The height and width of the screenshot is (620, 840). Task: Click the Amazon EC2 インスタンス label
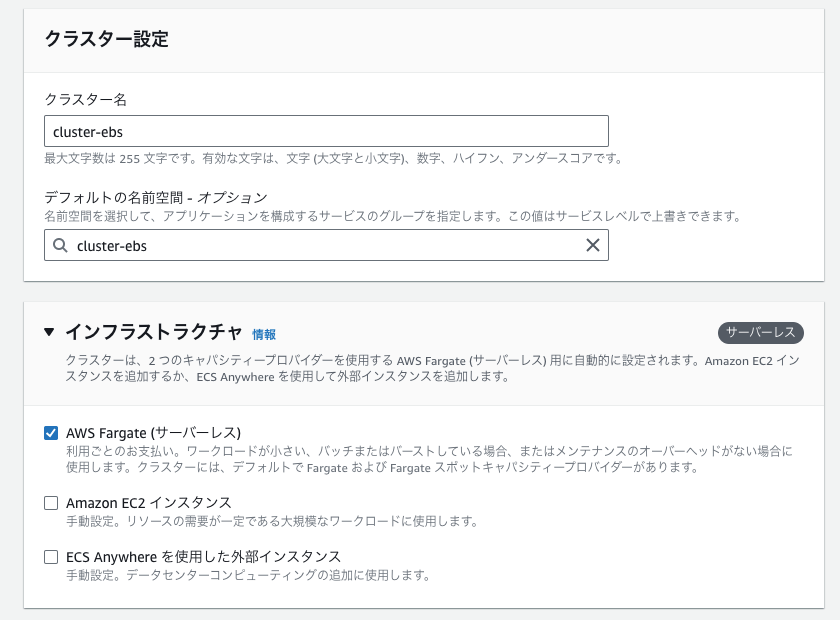coord(148,503)
